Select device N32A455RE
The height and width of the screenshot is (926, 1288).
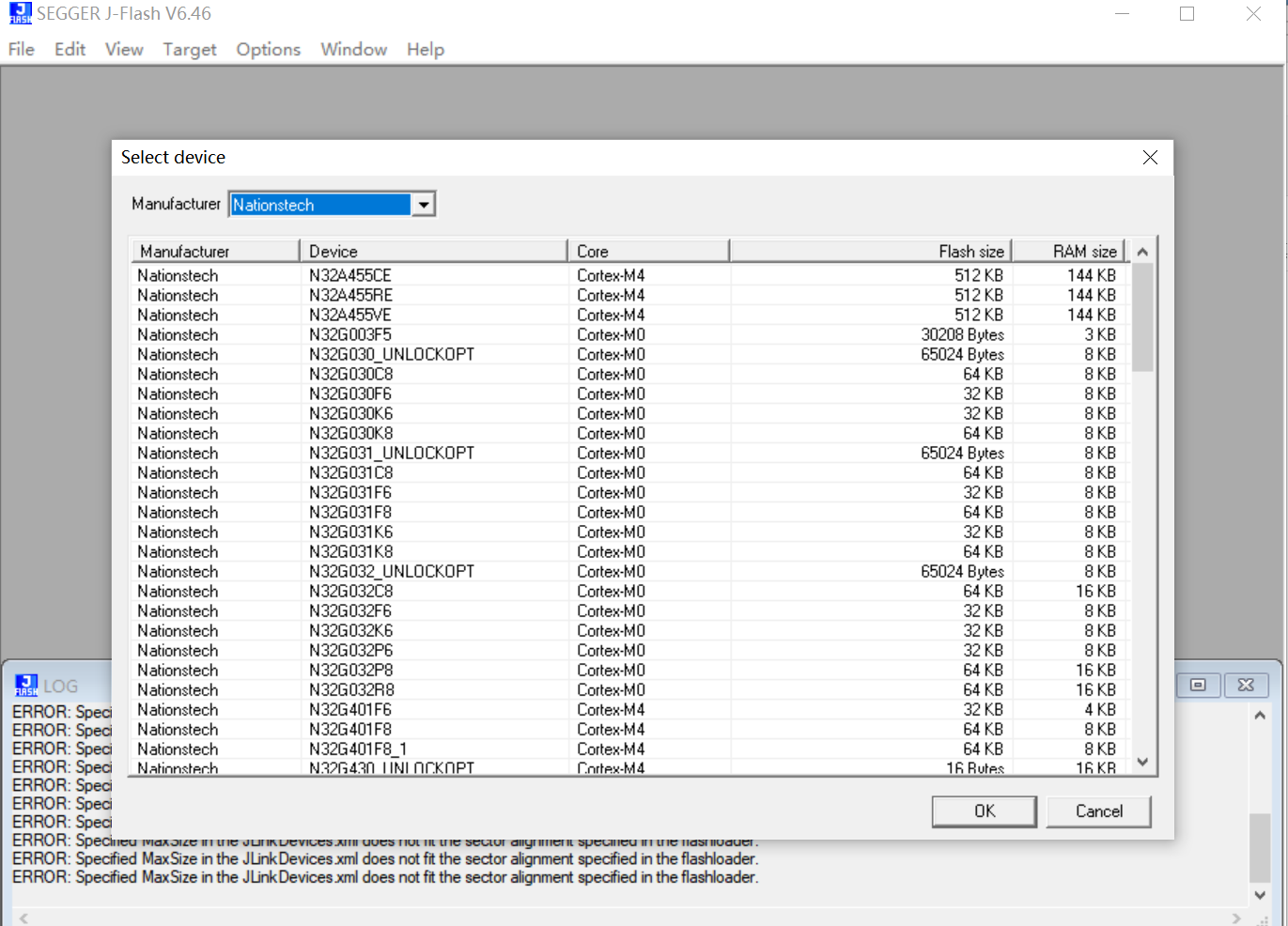349,295
